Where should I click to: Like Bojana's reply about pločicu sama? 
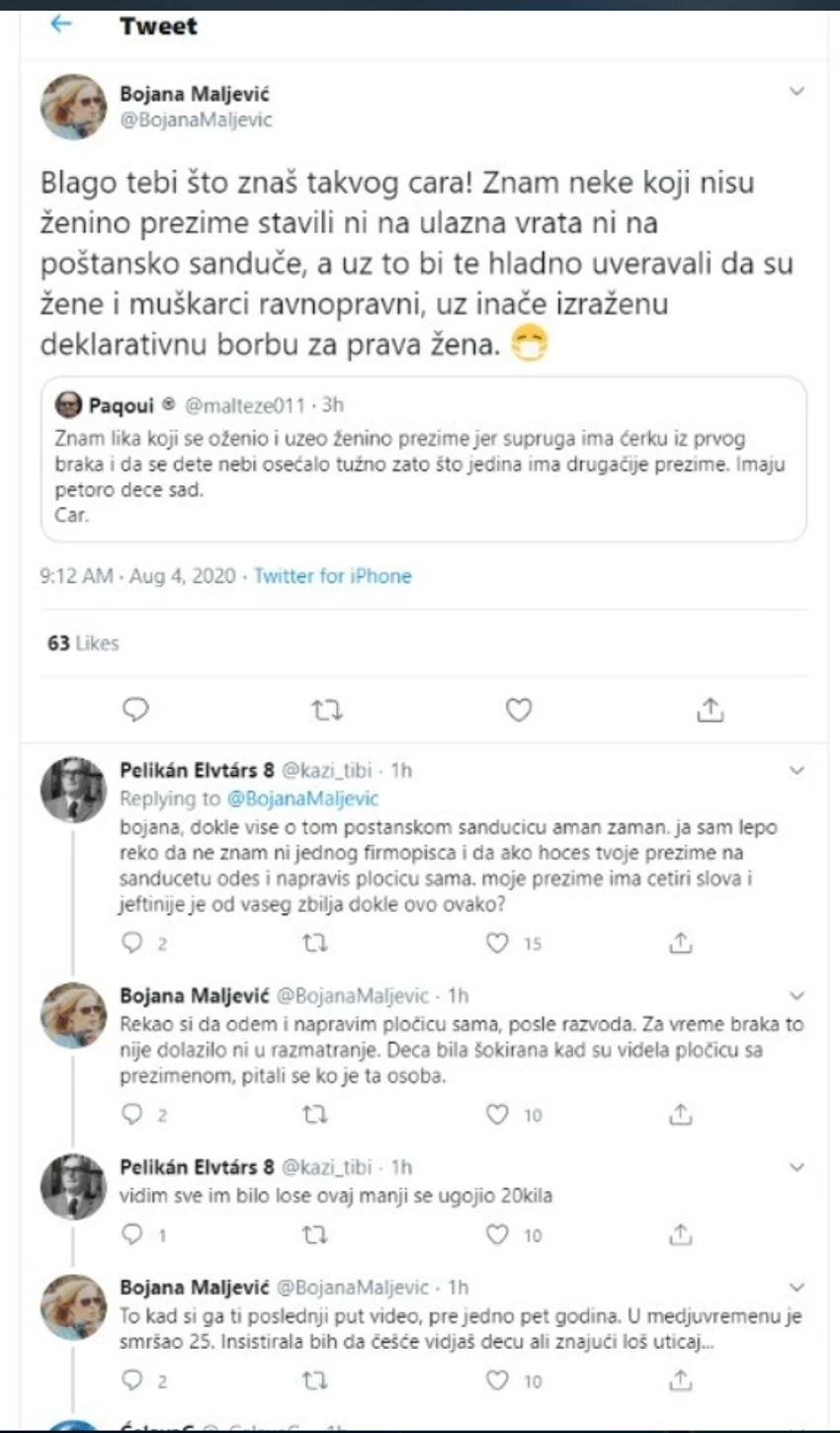(x=497, y=1115)
